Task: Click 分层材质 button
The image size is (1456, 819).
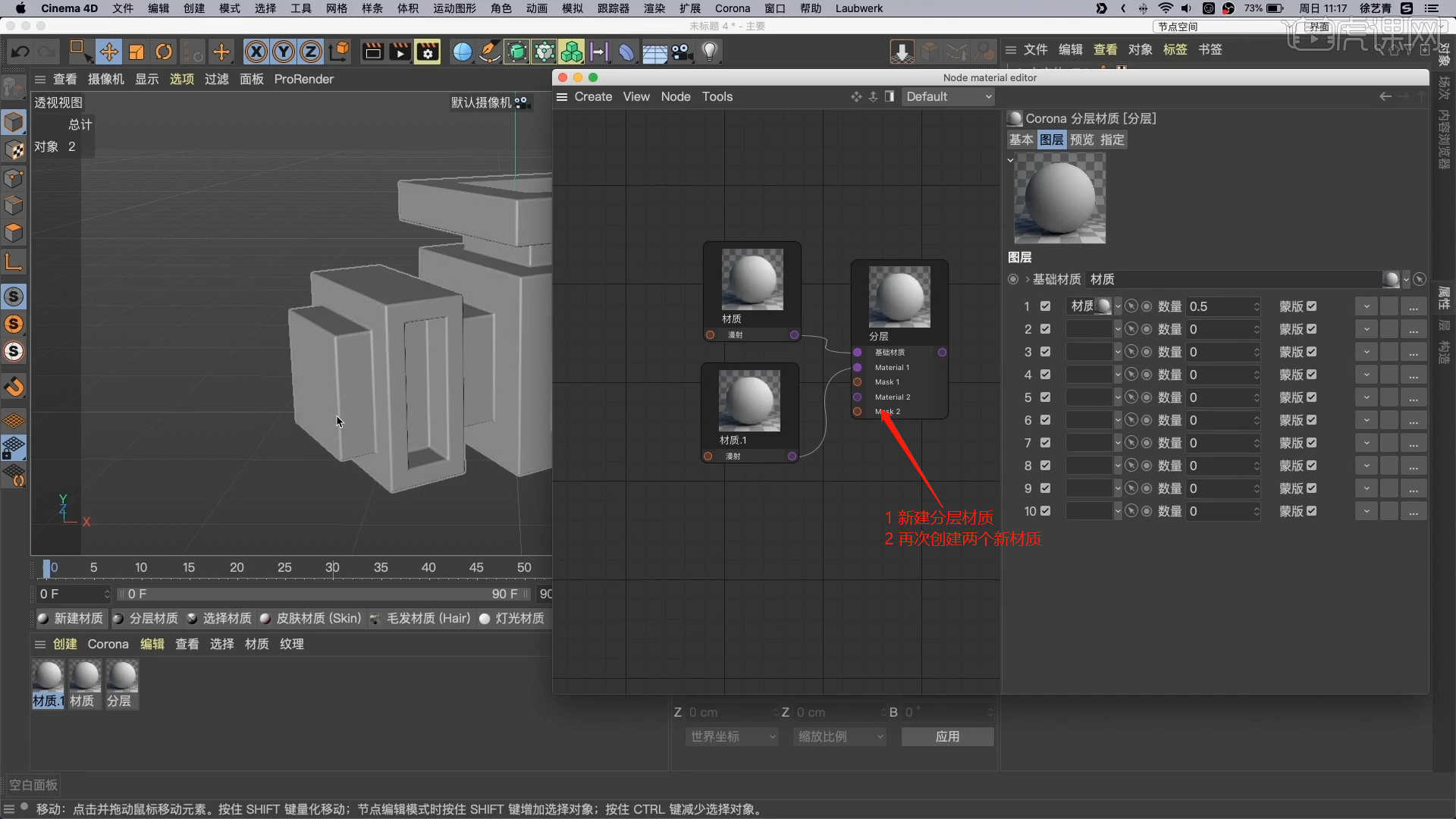Action: [x=146, y=618]
